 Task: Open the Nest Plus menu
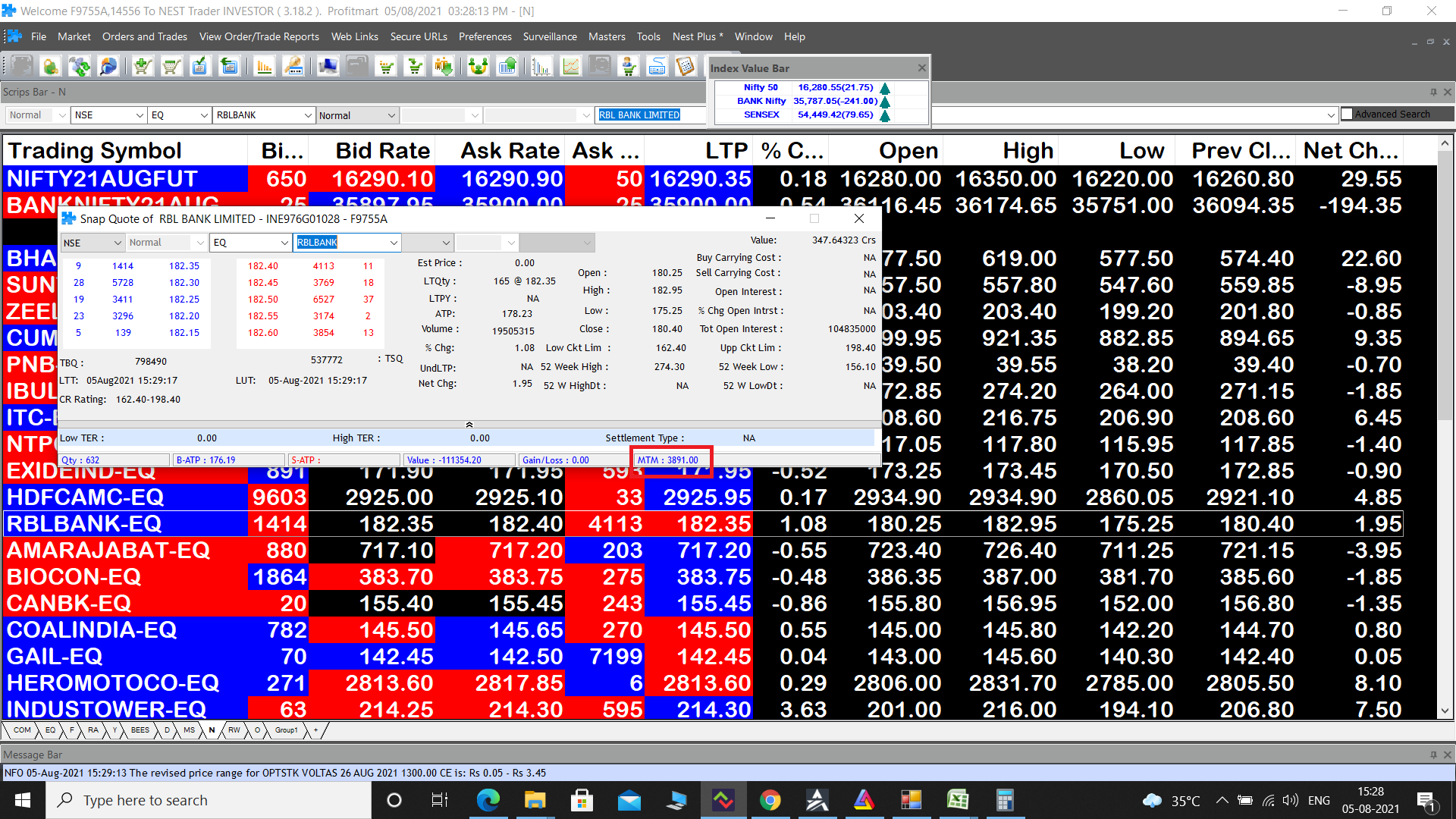tap(698, 36)
